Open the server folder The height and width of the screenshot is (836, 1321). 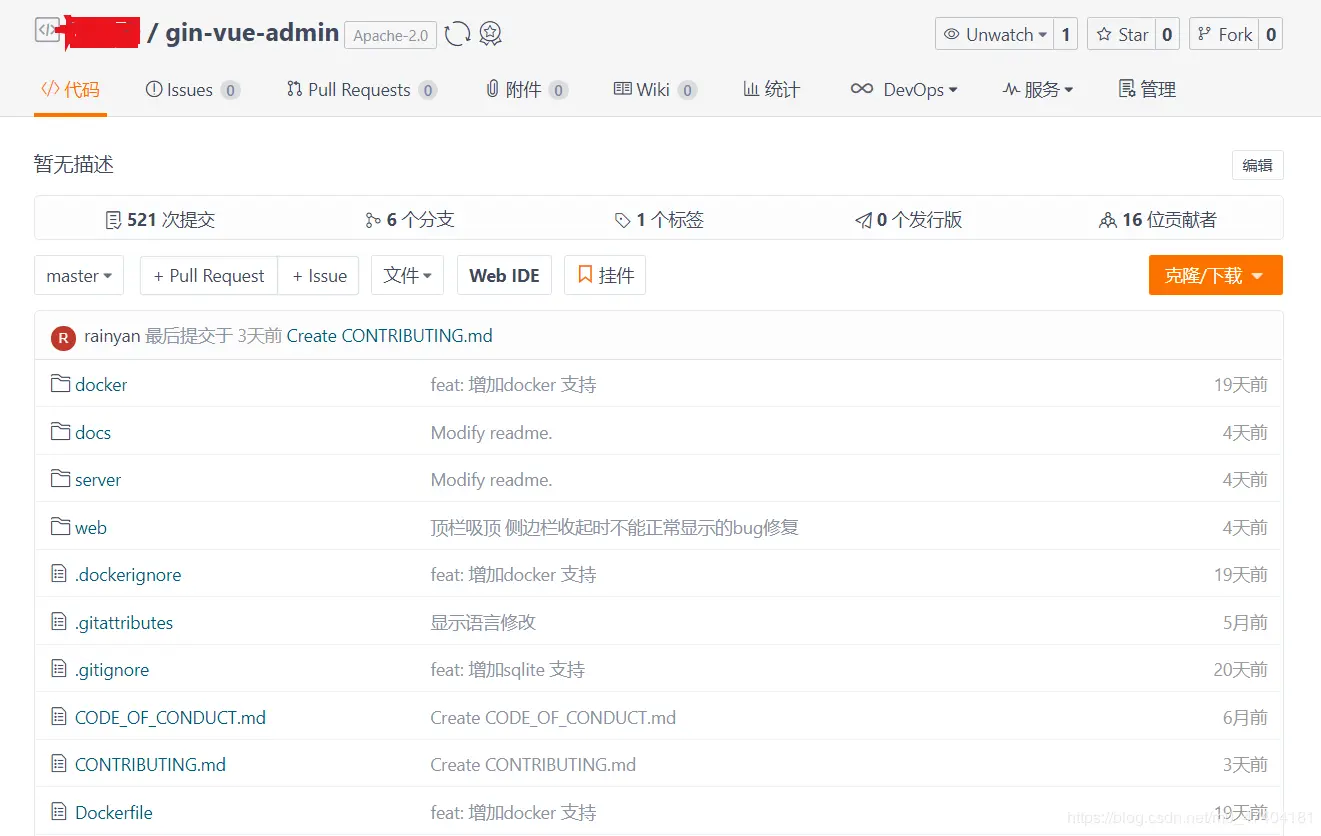[x=98, y=480]
